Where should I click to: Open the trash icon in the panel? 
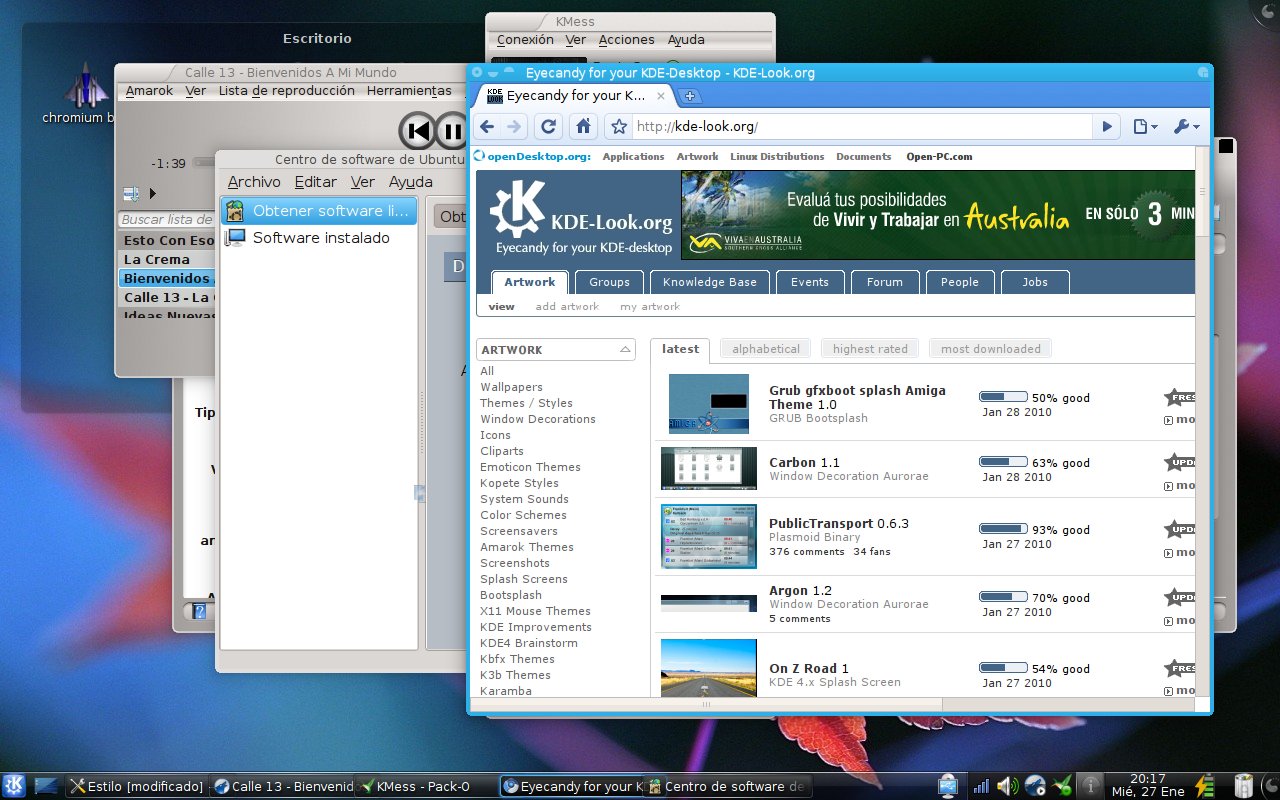tap(1244, 786)
